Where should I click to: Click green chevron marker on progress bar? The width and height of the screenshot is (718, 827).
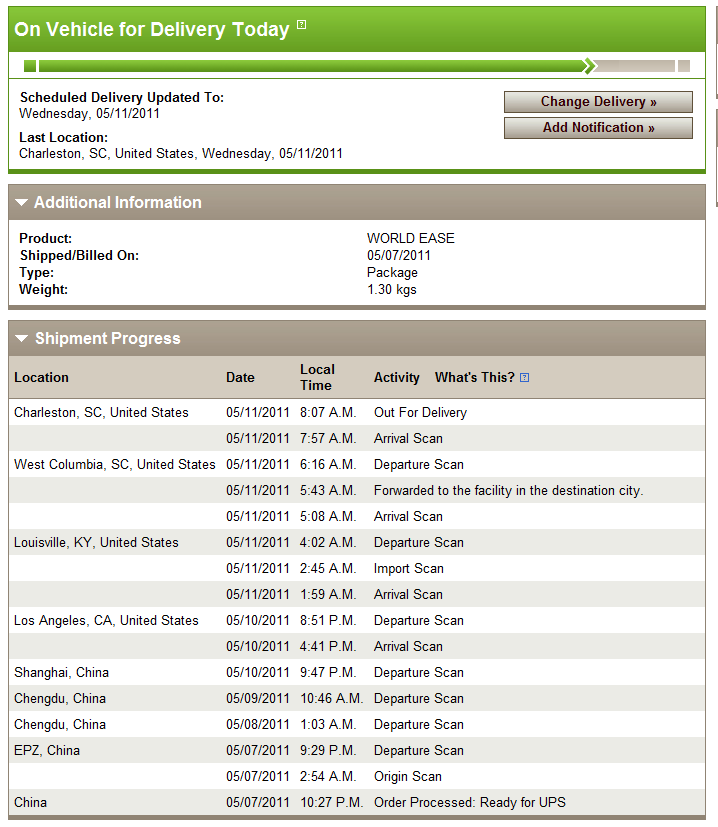(590, 66)
